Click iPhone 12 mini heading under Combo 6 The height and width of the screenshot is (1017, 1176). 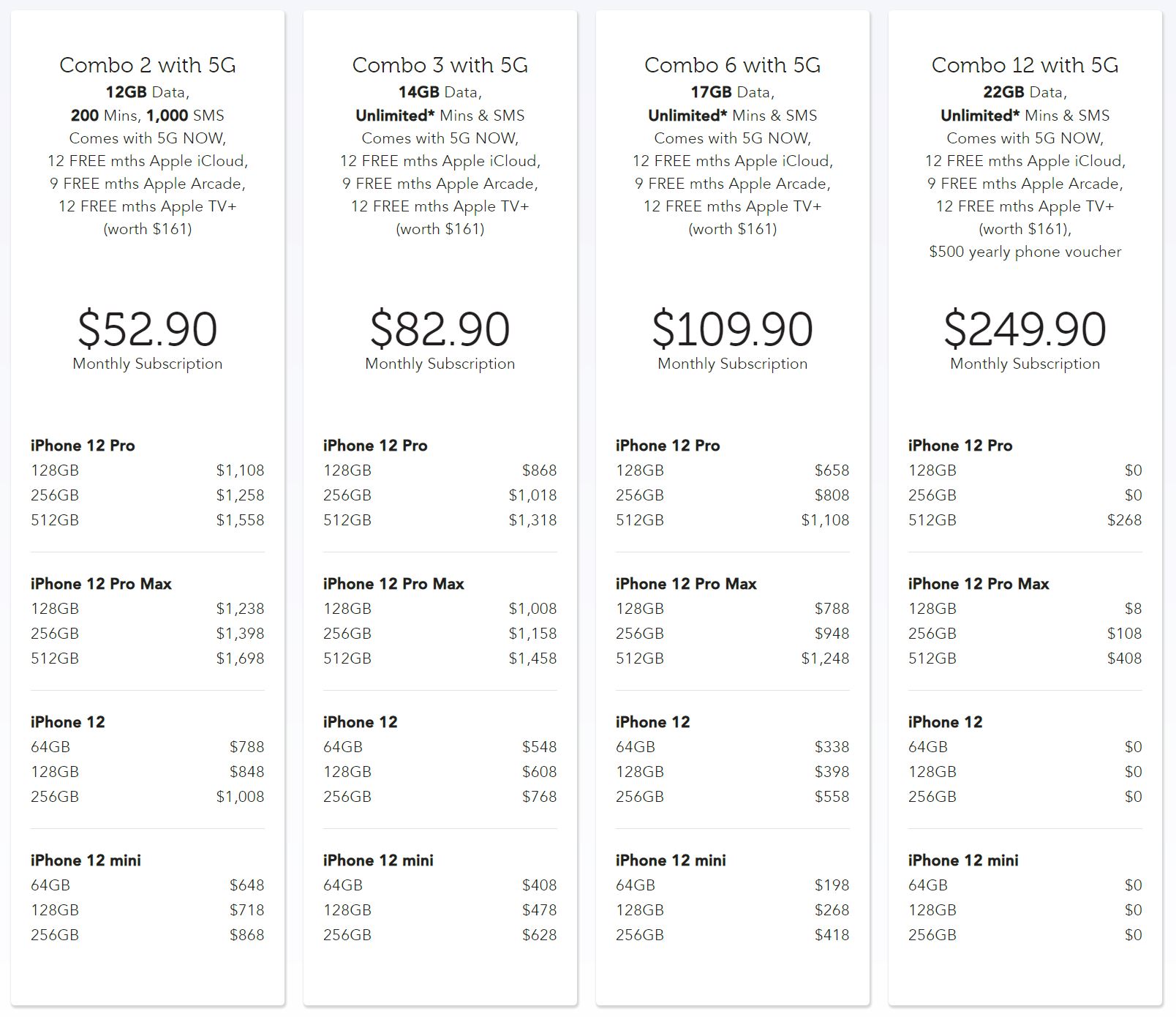[671, 860]
